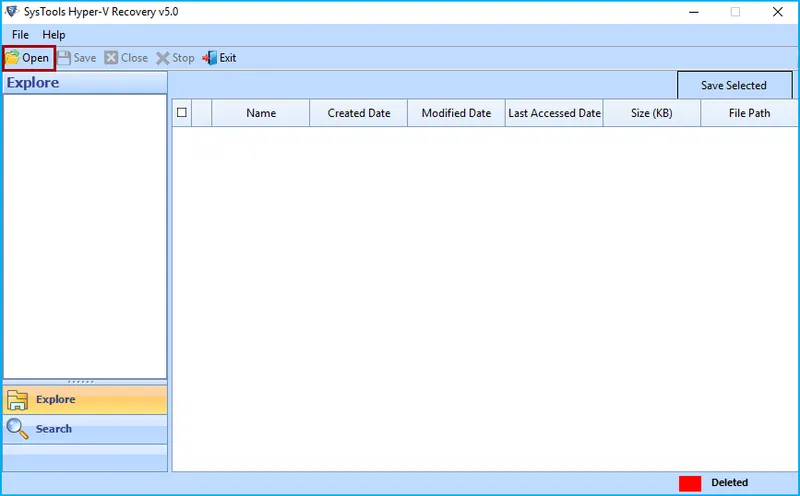The image size is (800, 496).
Task: Tick the select-all checkbox in table header
Action: (x=181, y=113)
